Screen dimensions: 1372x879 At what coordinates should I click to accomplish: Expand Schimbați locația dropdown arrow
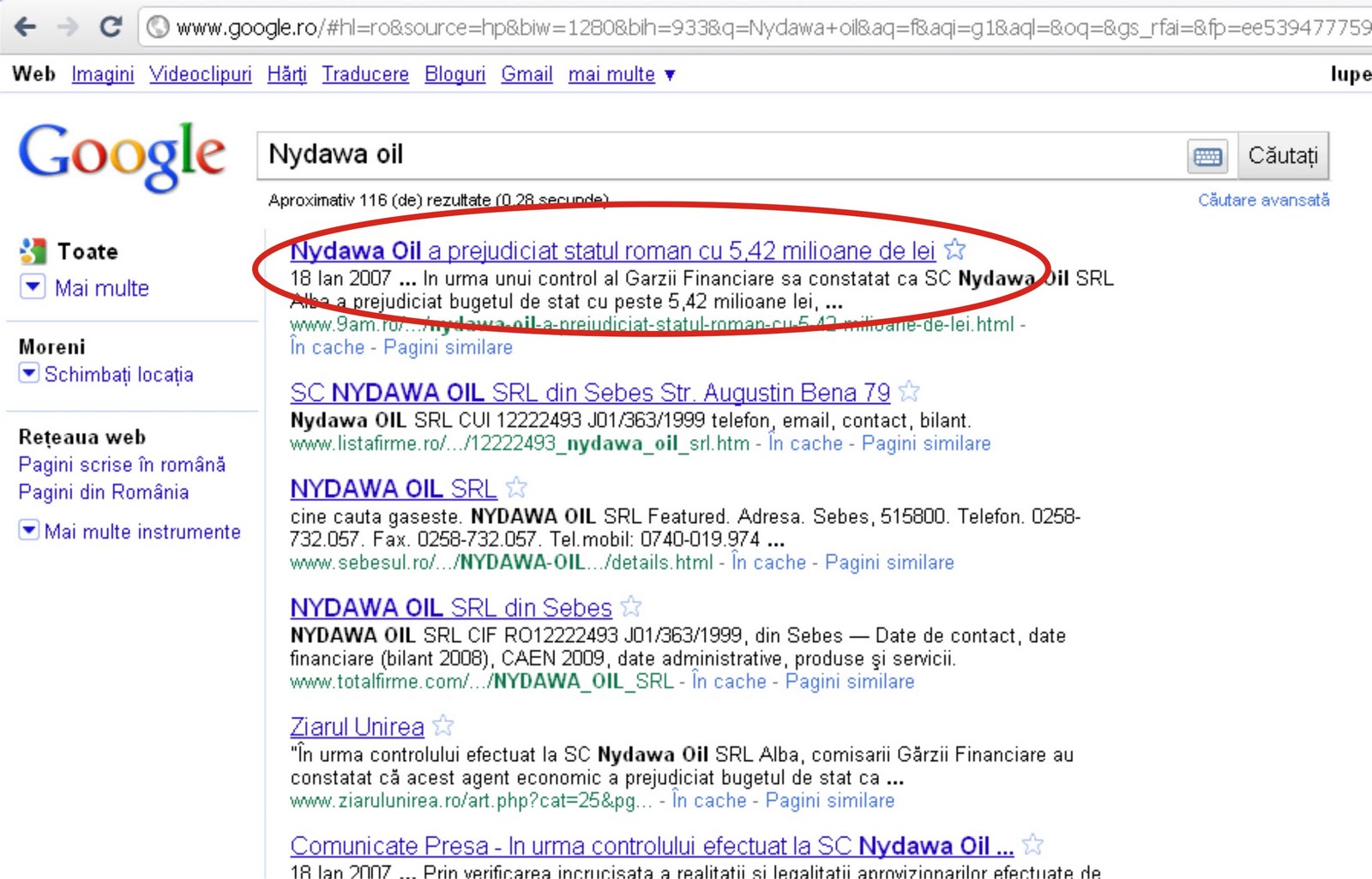pos(29,373)
